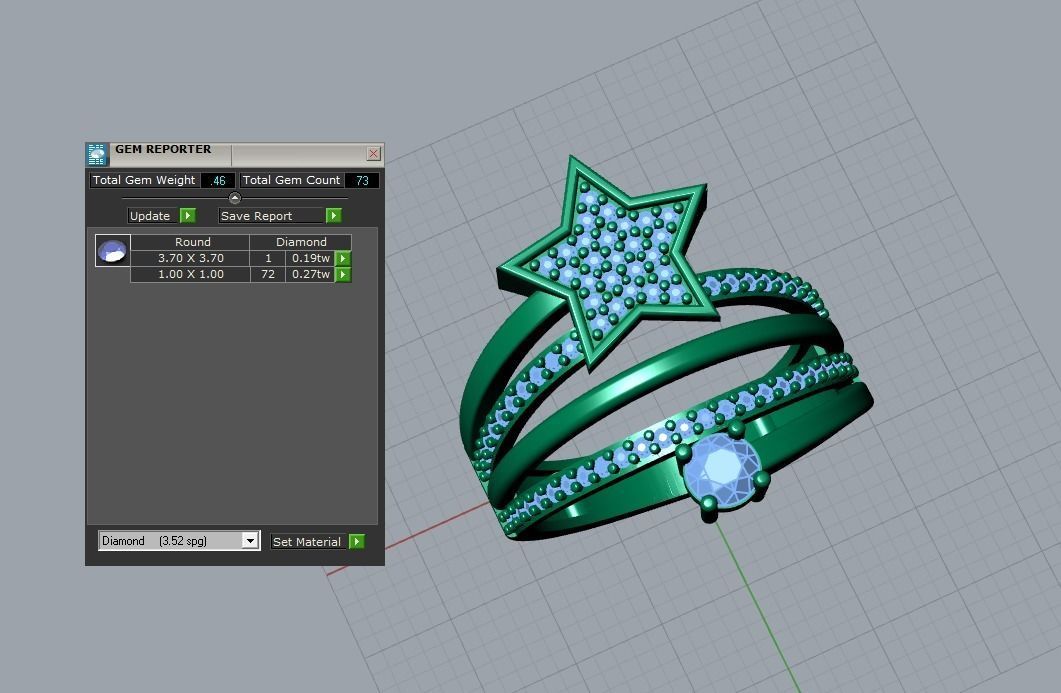Click the 0.27tw weight value
This screenshot has width=1061, height=693.
click(x=311, y=275)
